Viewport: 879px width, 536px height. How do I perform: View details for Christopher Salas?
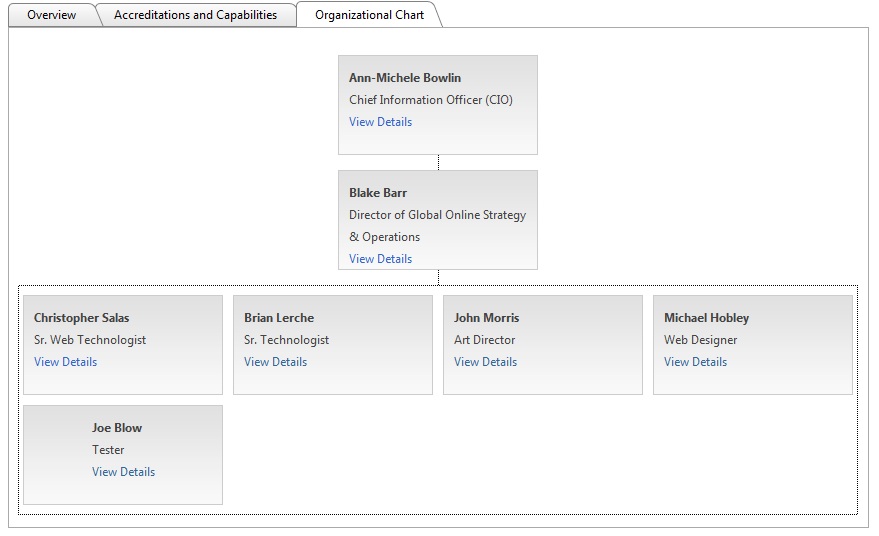coord(65,362)
